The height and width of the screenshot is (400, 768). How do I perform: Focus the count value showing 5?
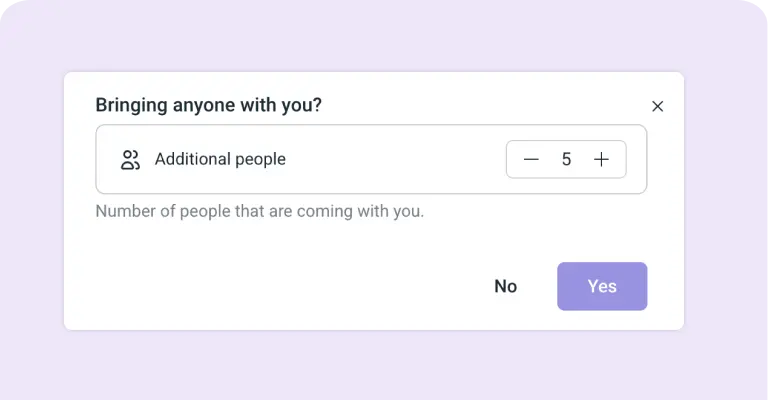566,159
